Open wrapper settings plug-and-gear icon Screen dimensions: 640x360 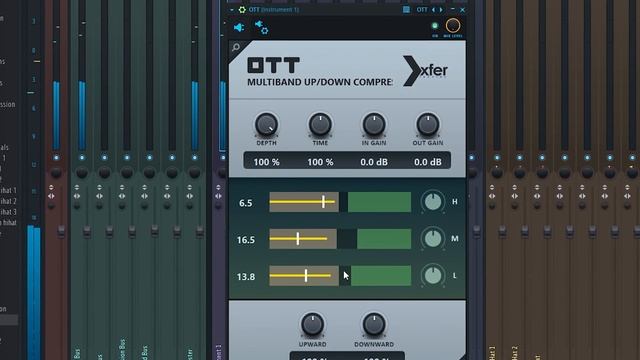click(x=261, y=27)
